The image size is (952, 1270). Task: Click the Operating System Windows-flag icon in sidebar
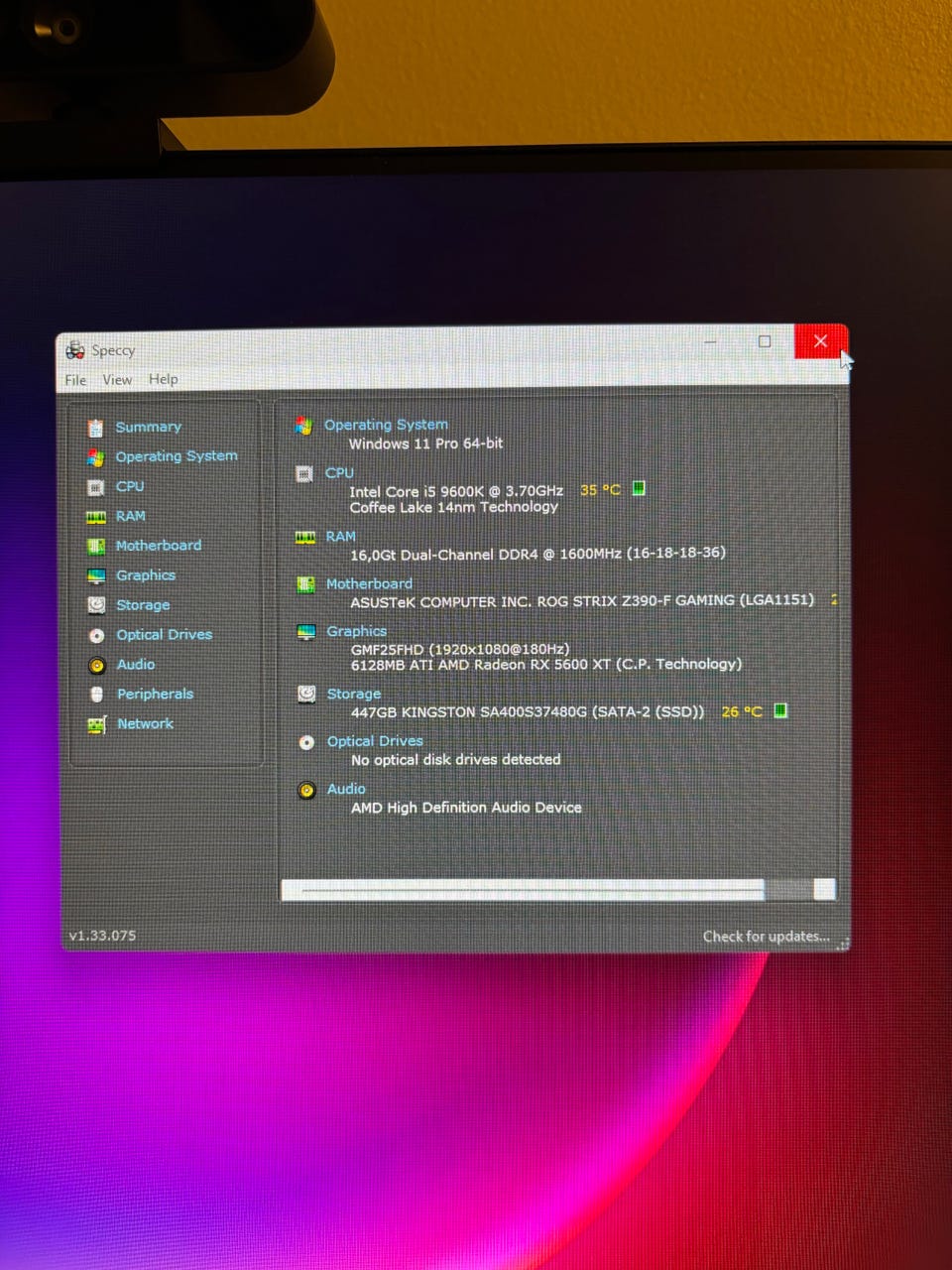pyautogui.click(x=95, y=457)
